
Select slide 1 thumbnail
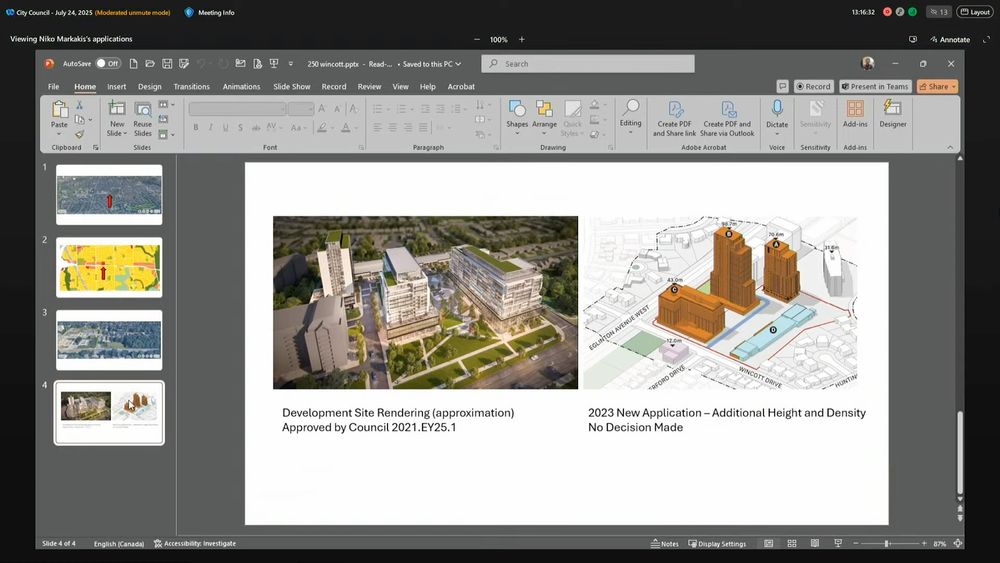coord(109,195)
